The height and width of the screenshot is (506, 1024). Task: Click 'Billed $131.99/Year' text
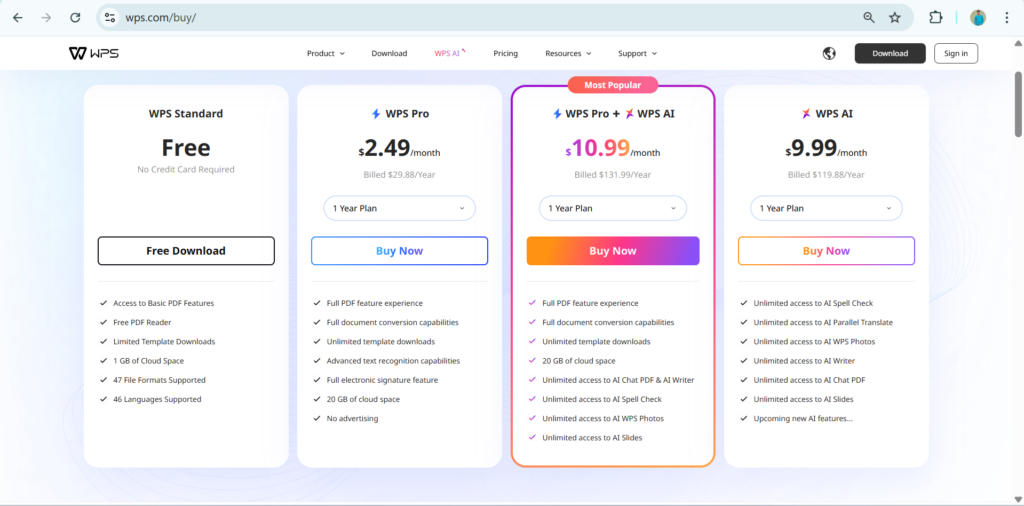click(613, 175)
